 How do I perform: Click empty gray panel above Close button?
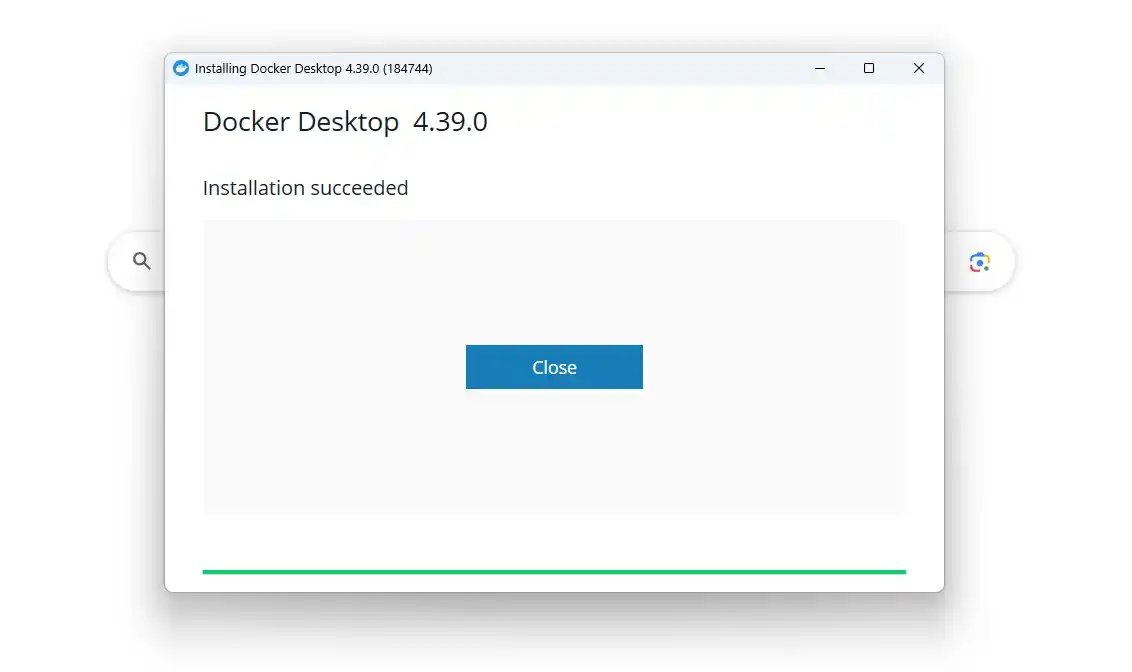click(x=554, y=280)
